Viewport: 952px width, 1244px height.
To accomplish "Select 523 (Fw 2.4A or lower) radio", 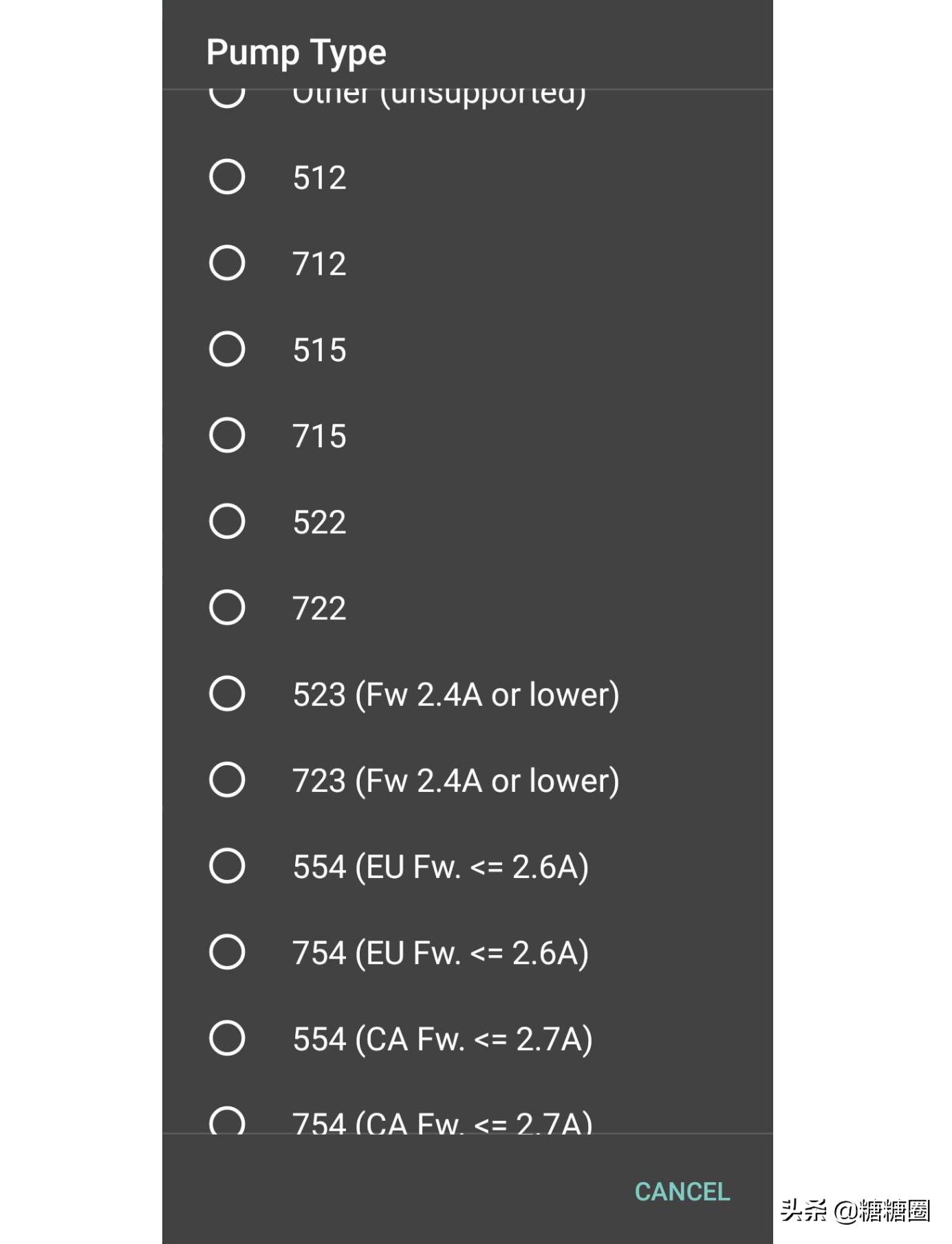I will pos(227,693).
